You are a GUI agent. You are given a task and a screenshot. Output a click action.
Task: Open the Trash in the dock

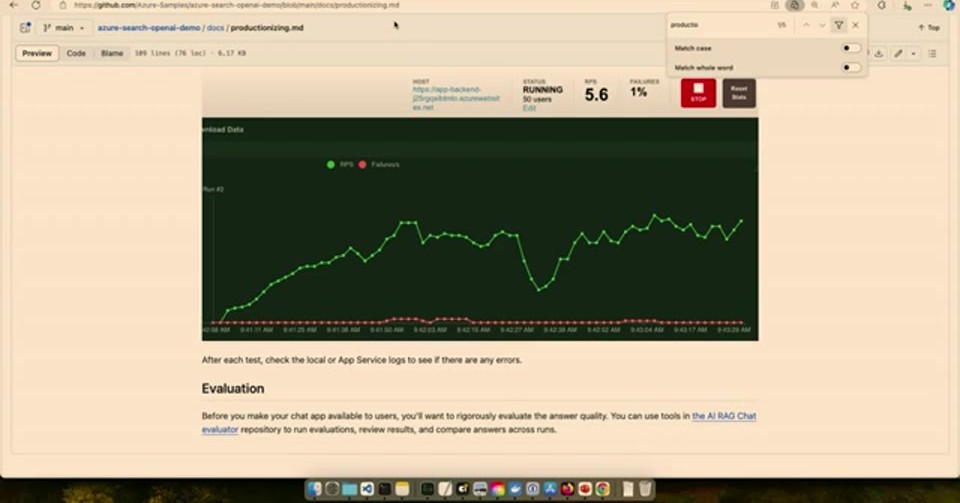point(645,488)
